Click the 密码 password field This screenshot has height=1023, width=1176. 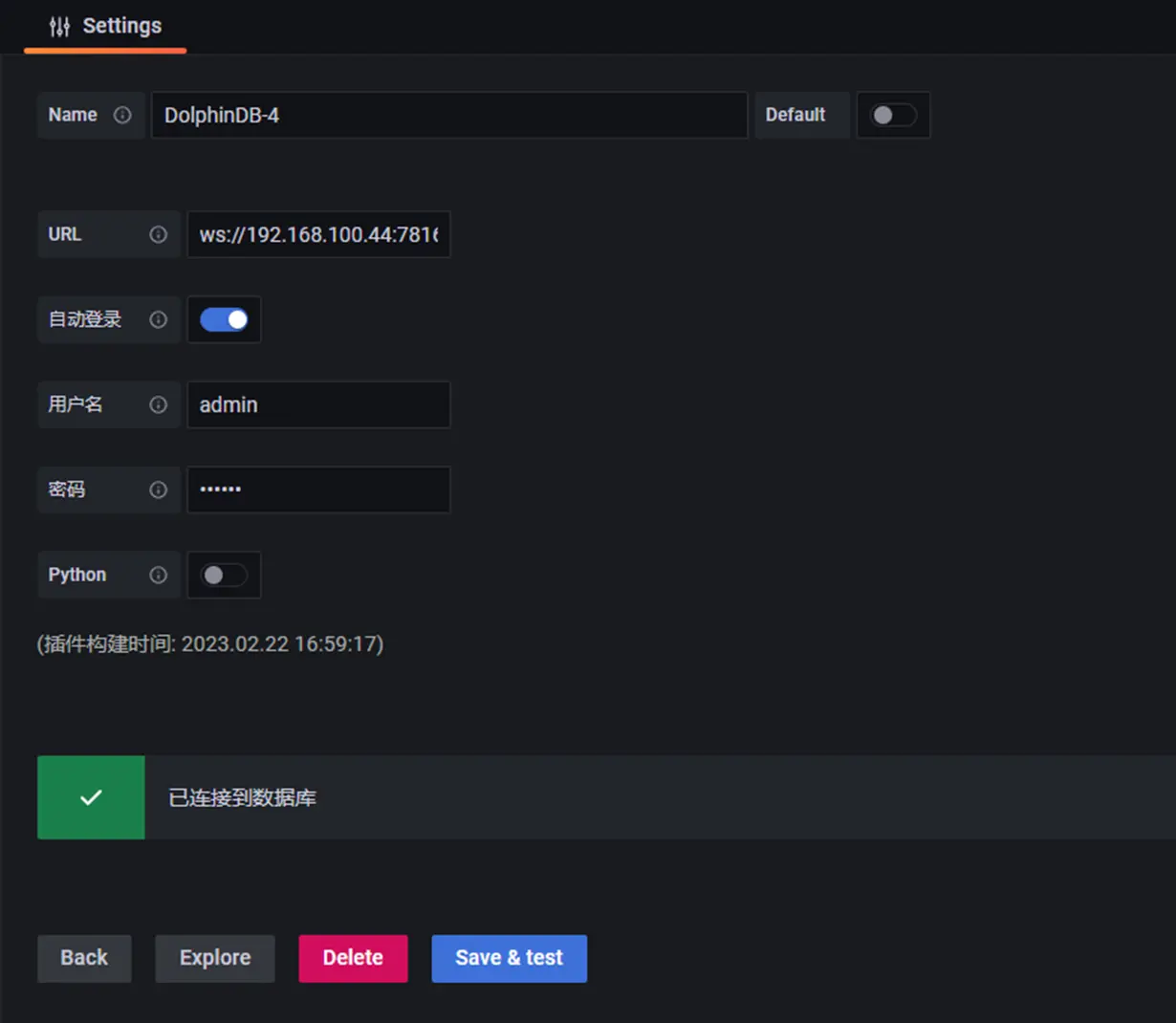point(318,490)
